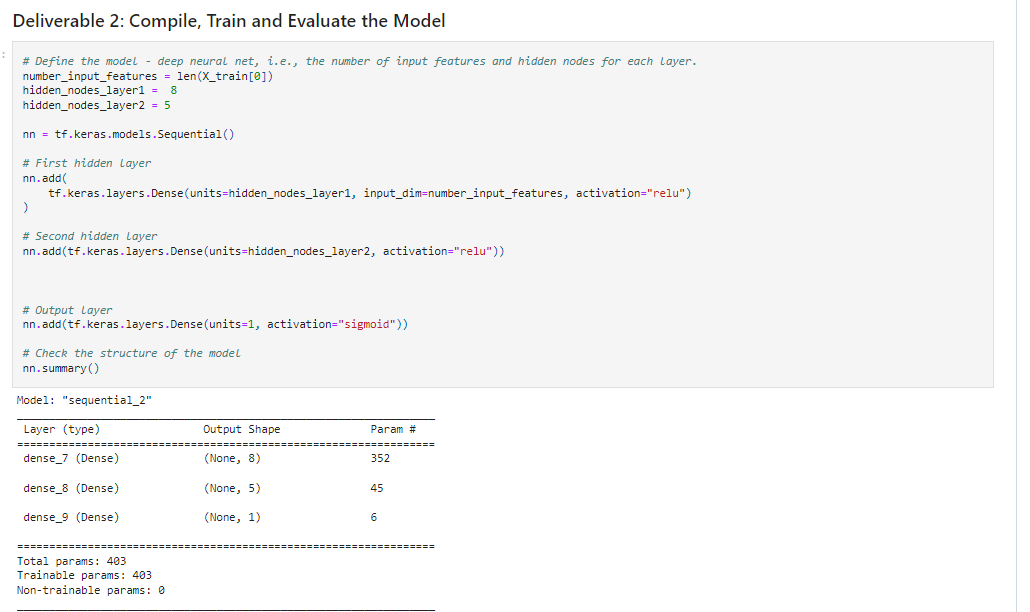Click the Dense line with input_dim
Image resolution: width=1030 pixels, height=612 pixels.
(370, 193)
